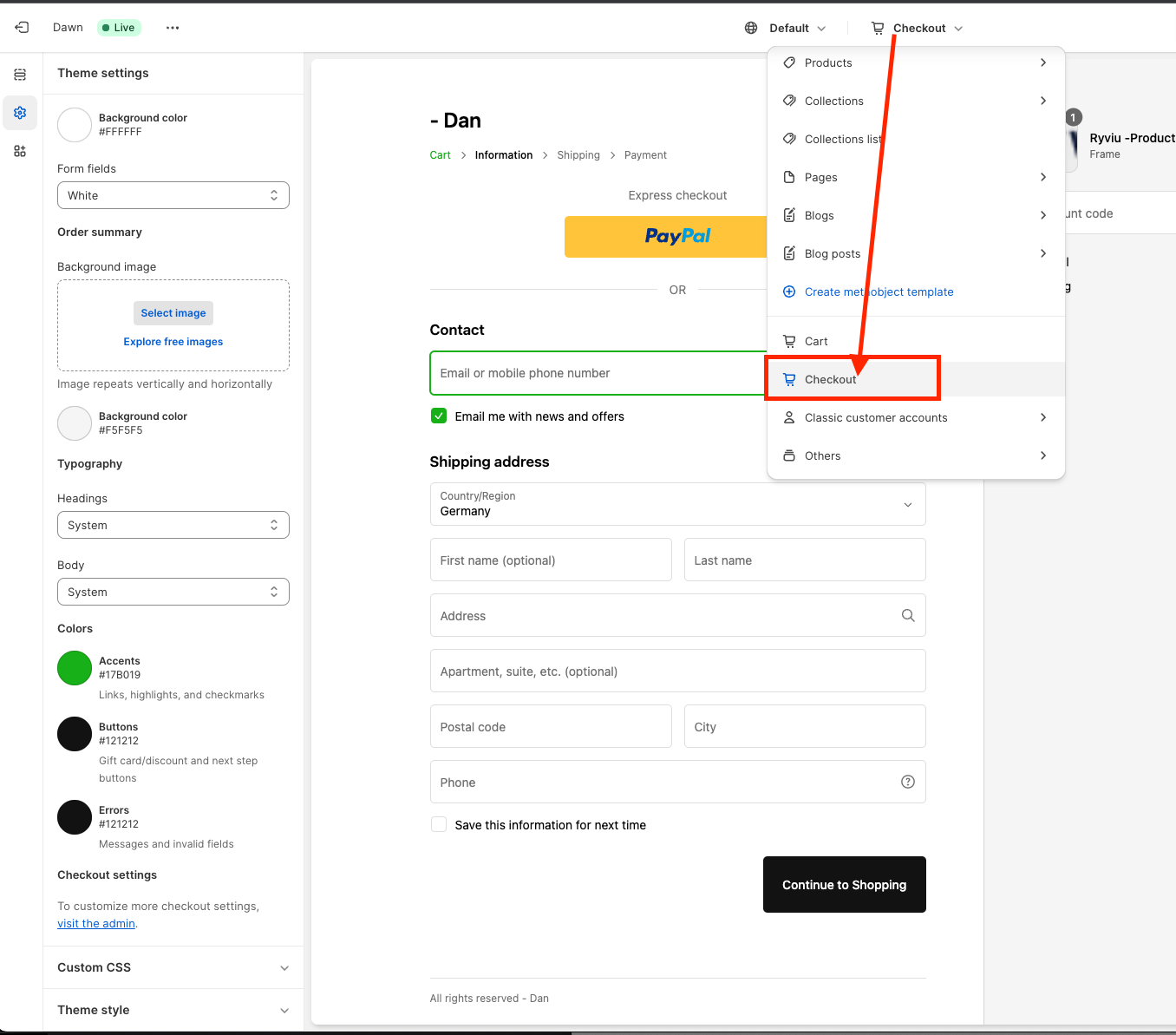Image resolution: width=1176 pixels, height=1035 pixels.
Task: Open the three-dot more actions menu
Action: click(173, 28)
